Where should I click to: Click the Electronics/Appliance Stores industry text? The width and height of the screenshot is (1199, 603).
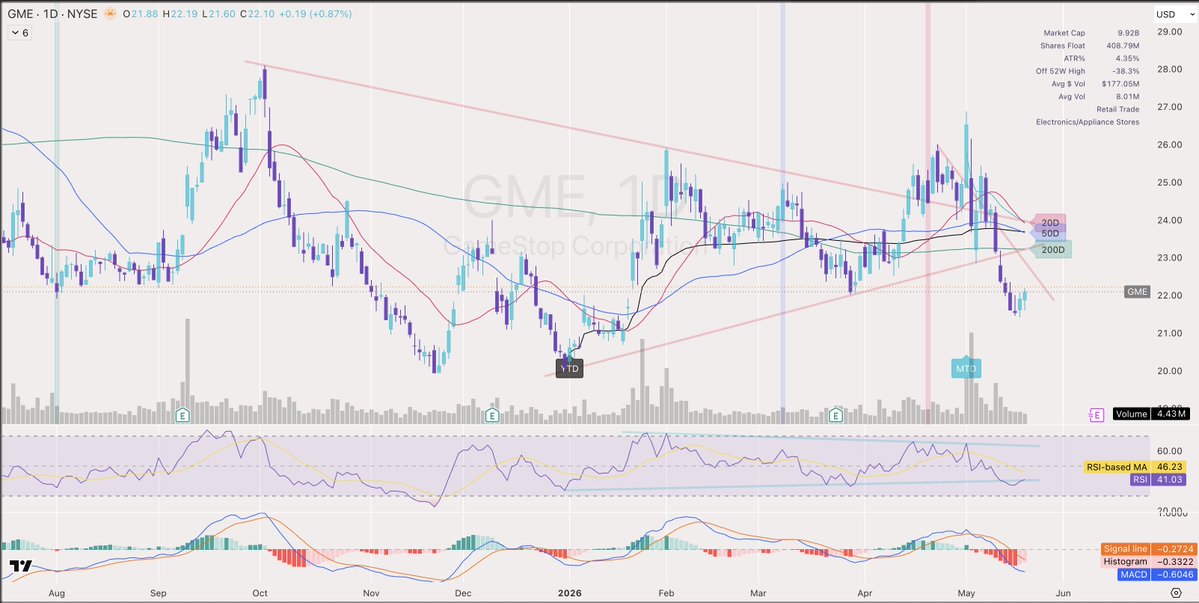(1087, 122)
